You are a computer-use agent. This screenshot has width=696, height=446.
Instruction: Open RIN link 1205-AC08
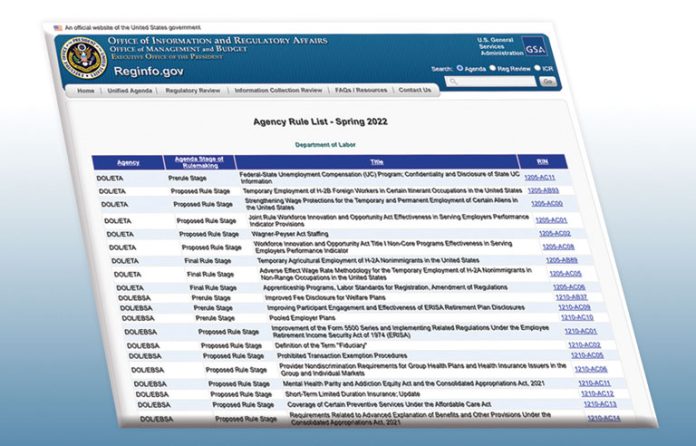tap(558, 247)
